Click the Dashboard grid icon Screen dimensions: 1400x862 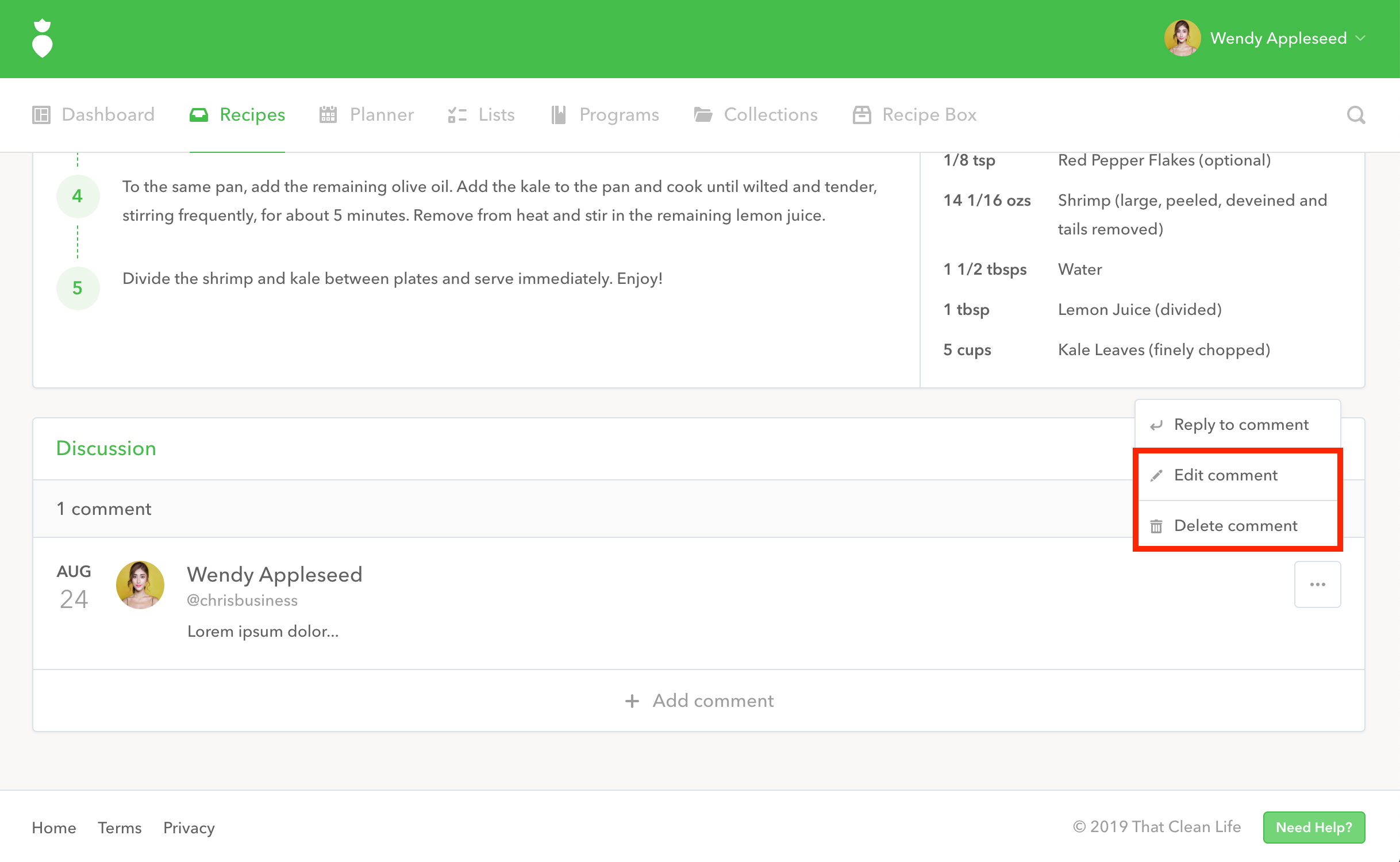click(41, 115)
